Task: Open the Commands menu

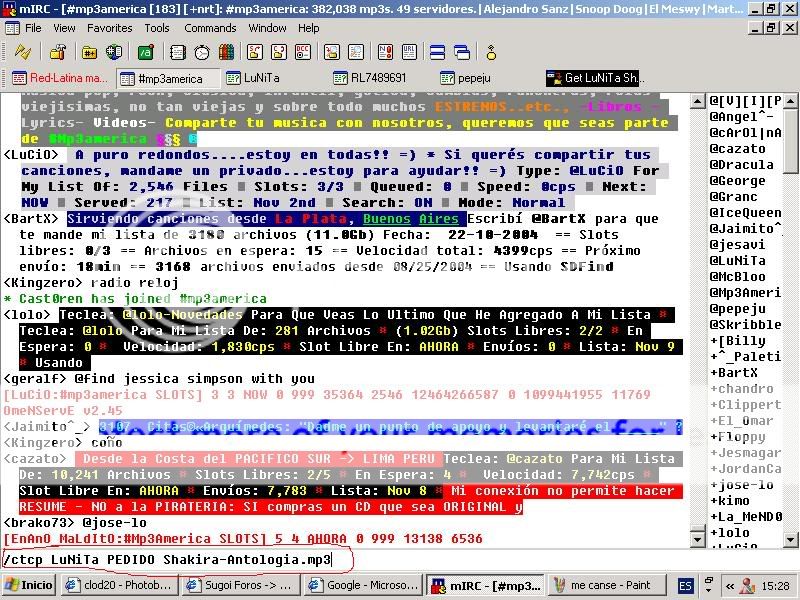Action: (210, 28)
